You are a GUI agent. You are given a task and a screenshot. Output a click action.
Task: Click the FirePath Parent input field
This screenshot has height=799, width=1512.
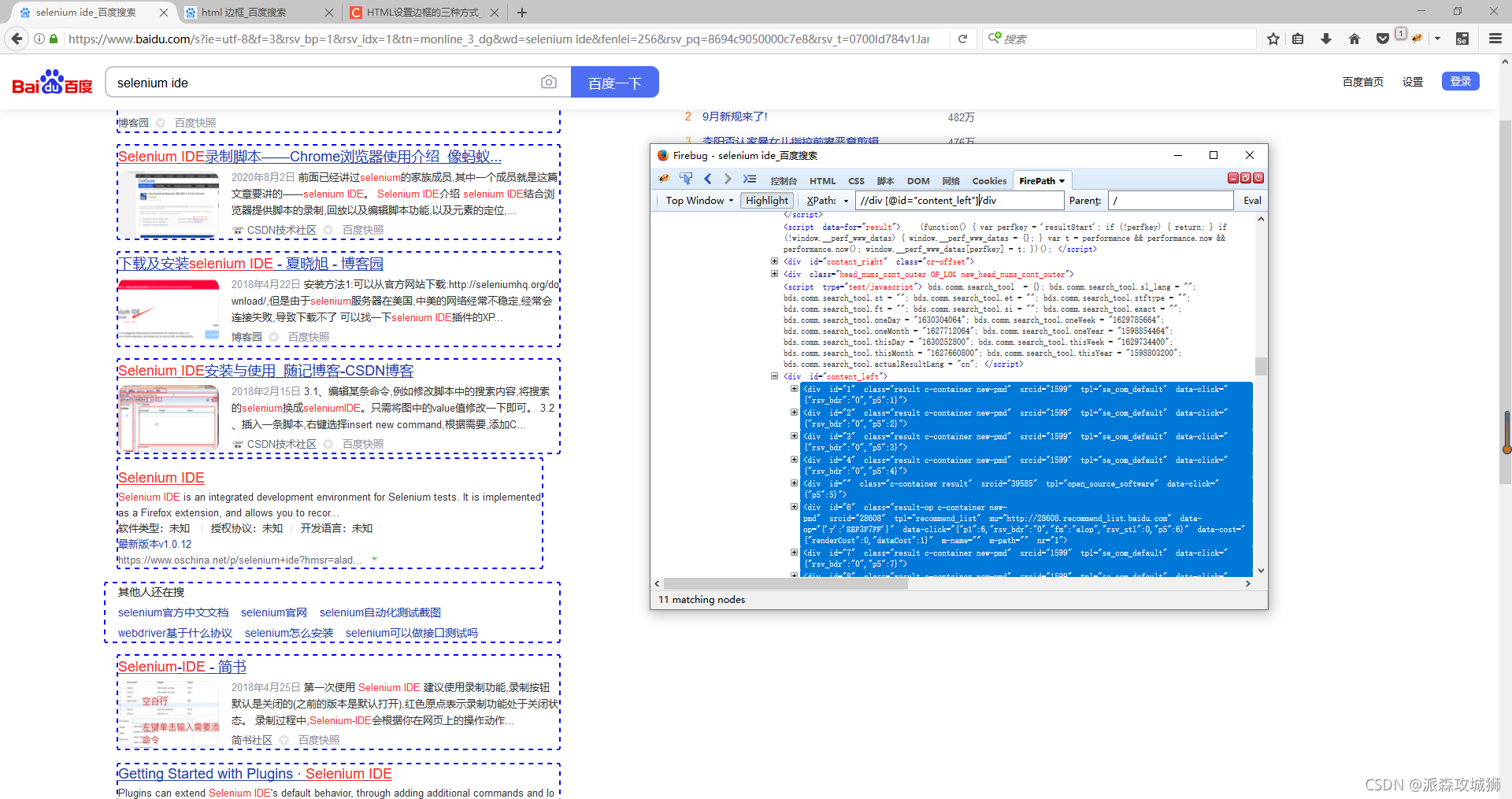[x=1170, y=201]
